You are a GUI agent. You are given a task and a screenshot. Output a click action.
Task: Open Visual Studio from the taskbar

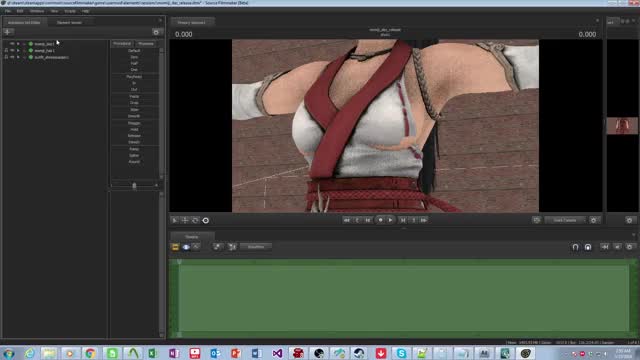(x=277, y=353)
